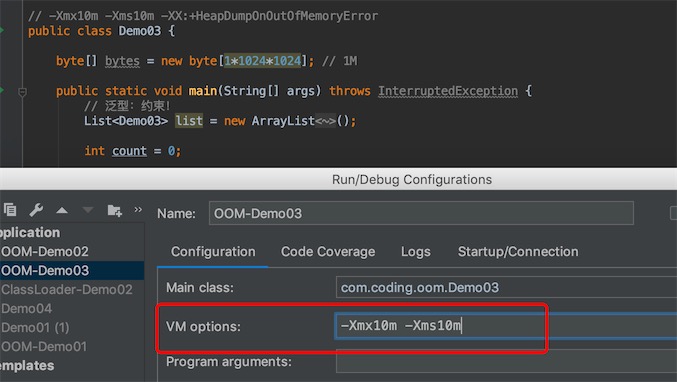
Task: Select the Templates node in the tree
Action: [x=72, y=366]
